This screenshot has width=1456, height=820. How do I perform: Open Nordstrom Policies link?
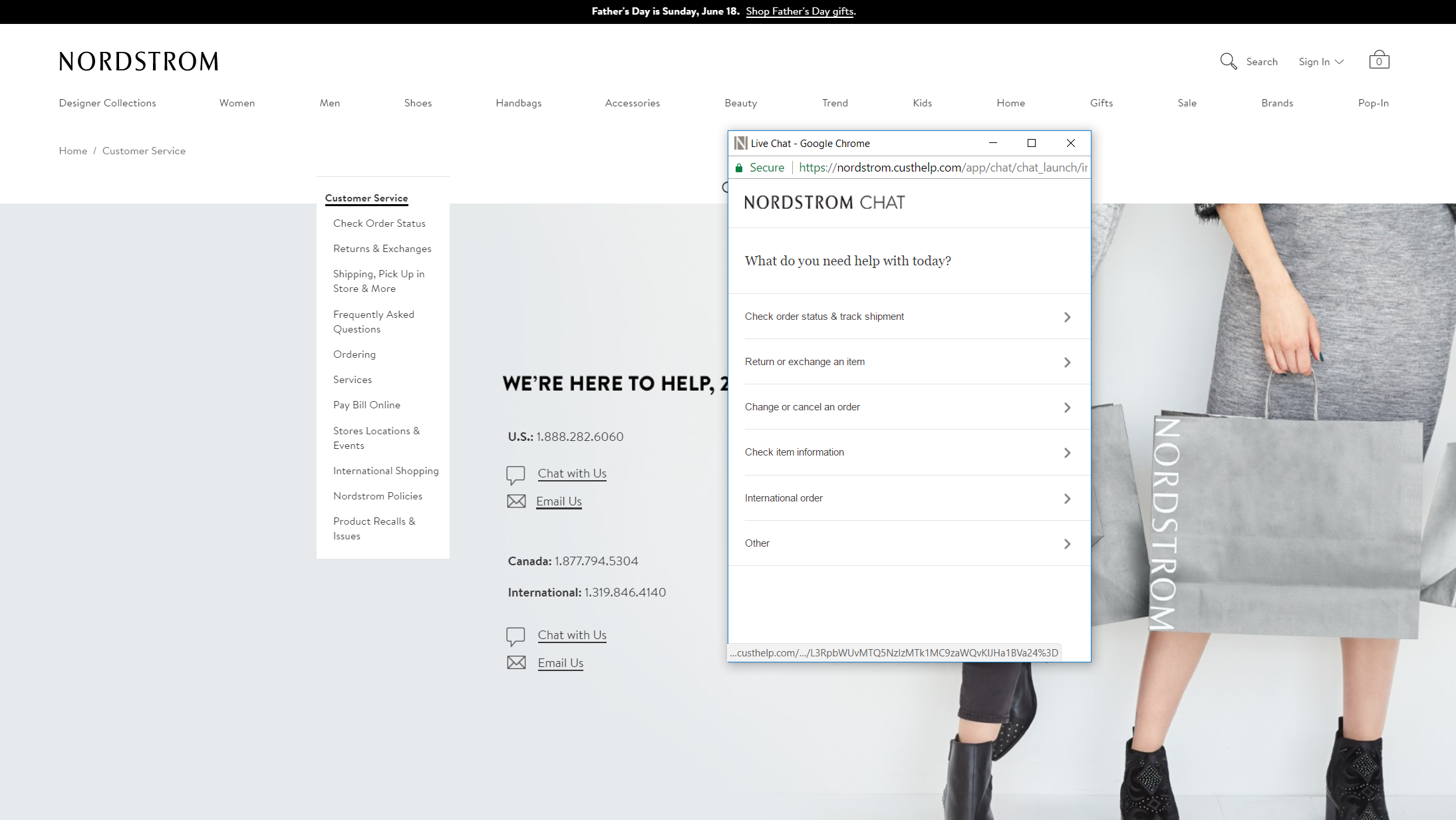pos(377,496)
